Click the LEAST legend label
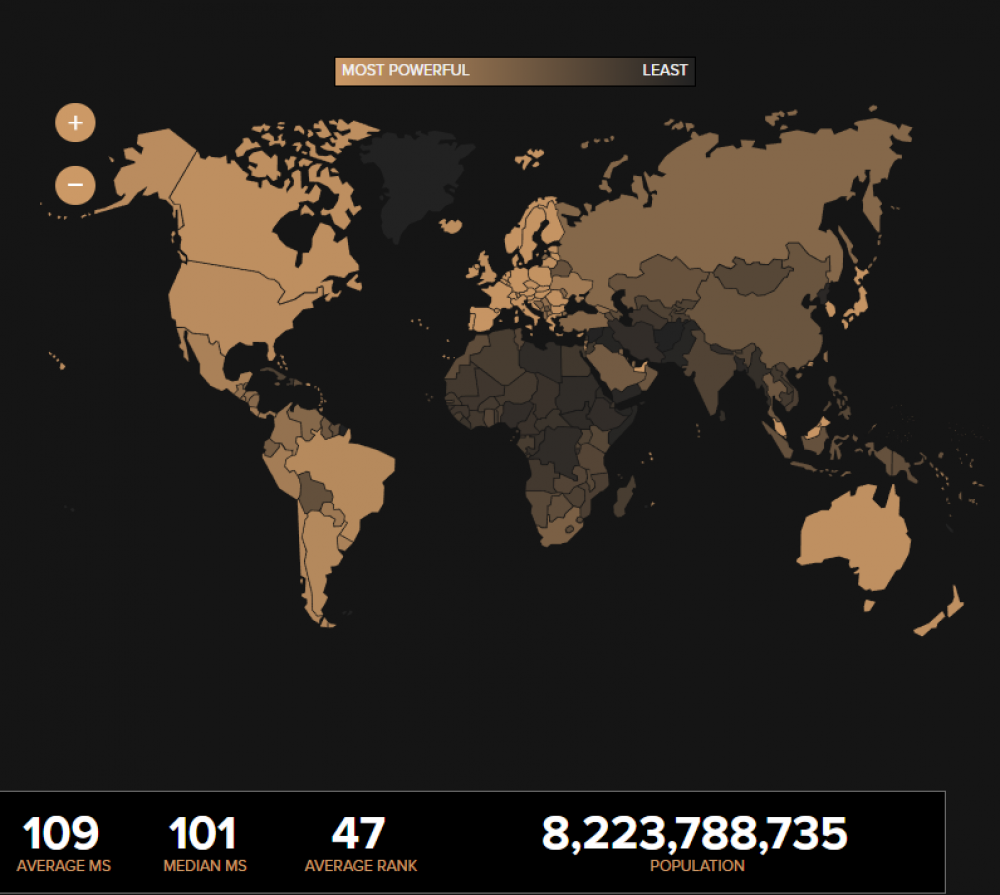The height and width of the screenshot is (895, 1000). point(665,71)
